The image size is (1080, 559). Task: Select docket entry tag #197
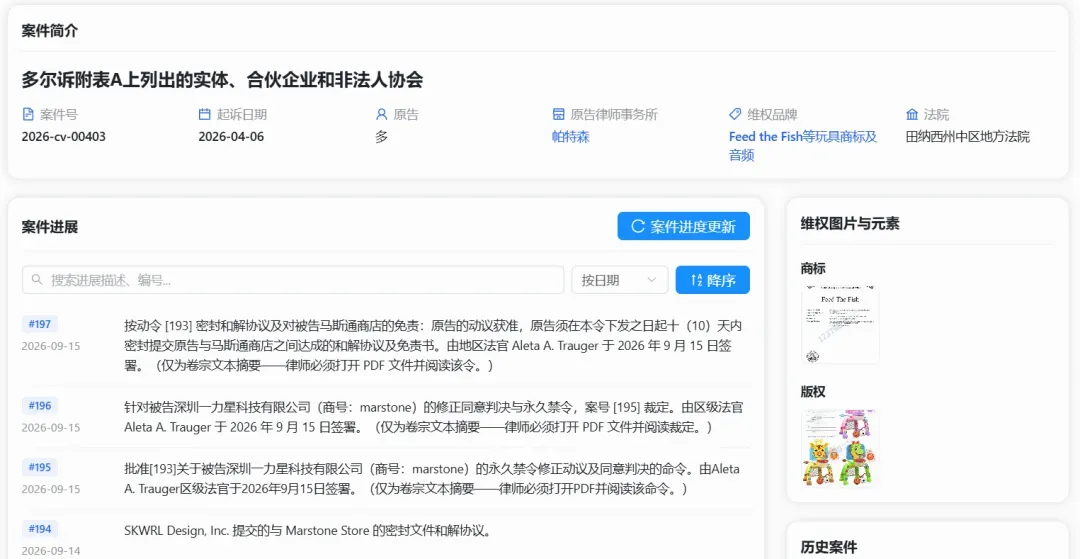pos(40,324)
